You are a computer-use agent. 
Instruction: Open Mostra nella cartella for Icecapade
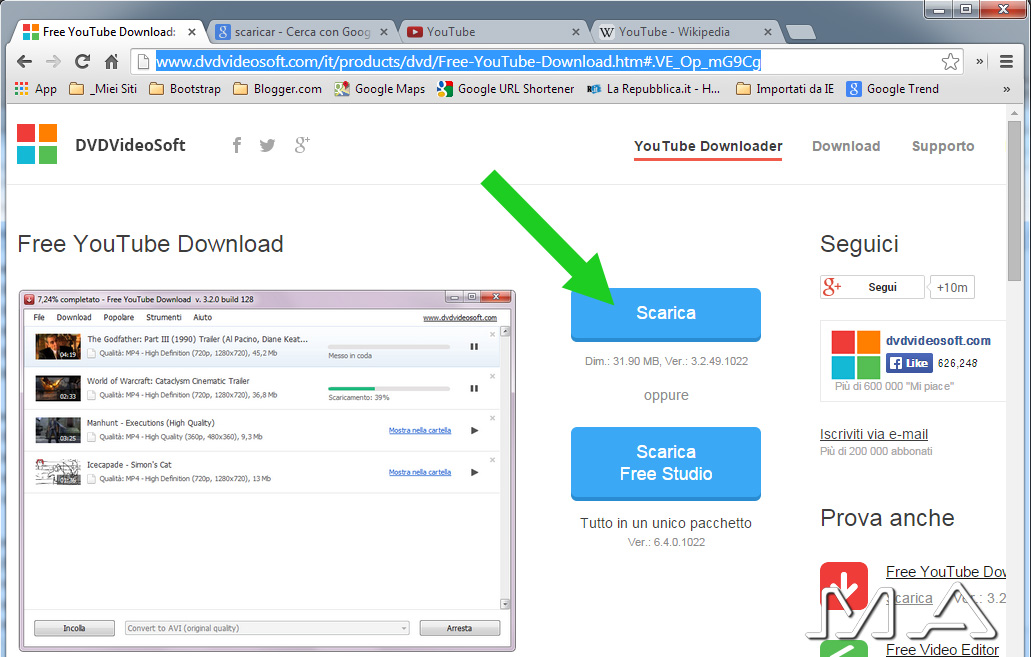coord(420,472)
